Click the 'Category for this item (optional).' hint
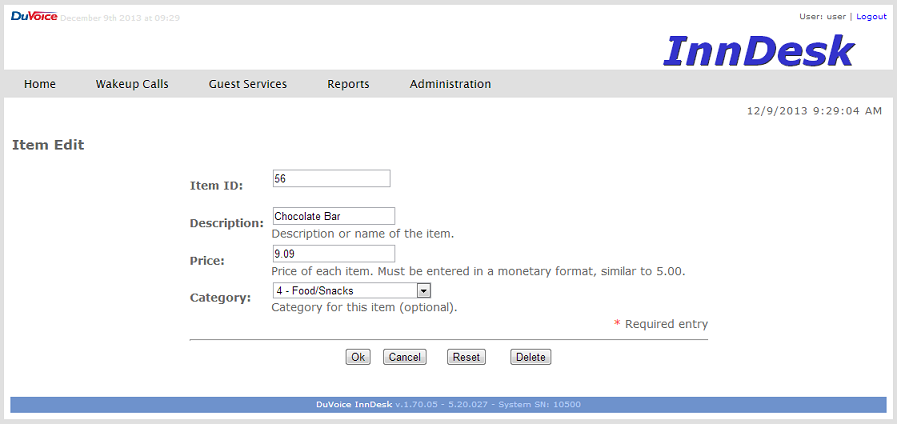 (364, 308)
